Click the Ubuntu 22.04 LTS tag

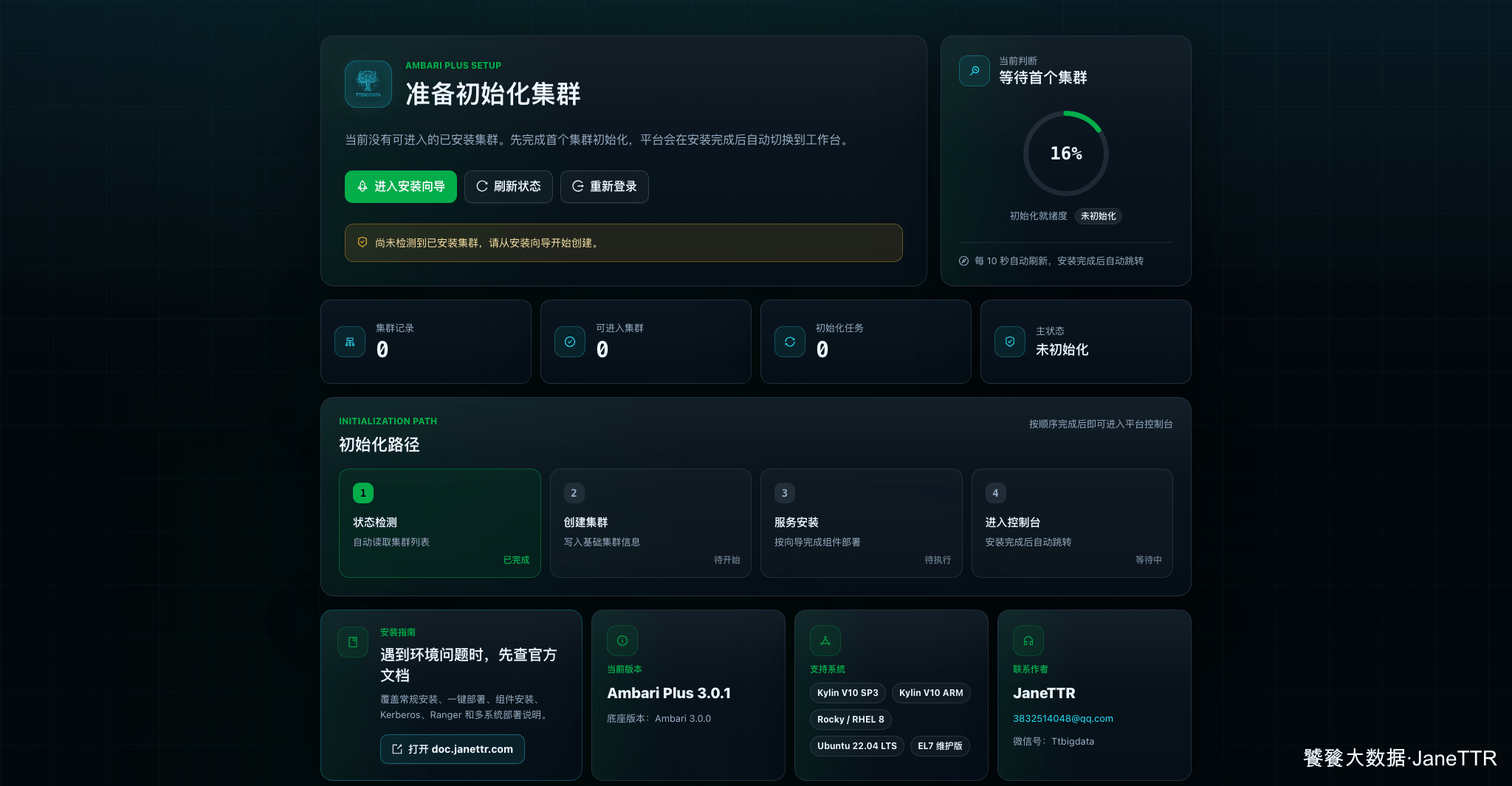(857, 746)
